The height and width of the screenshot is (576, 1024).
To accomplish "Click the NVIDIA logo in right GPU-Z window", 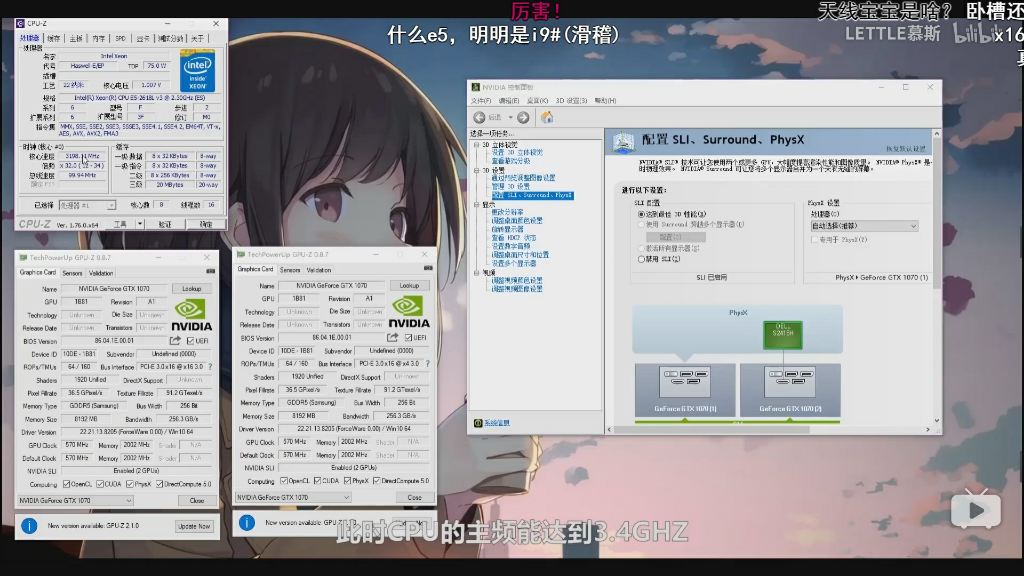I will pyautogui.click(x=409, y=313).
